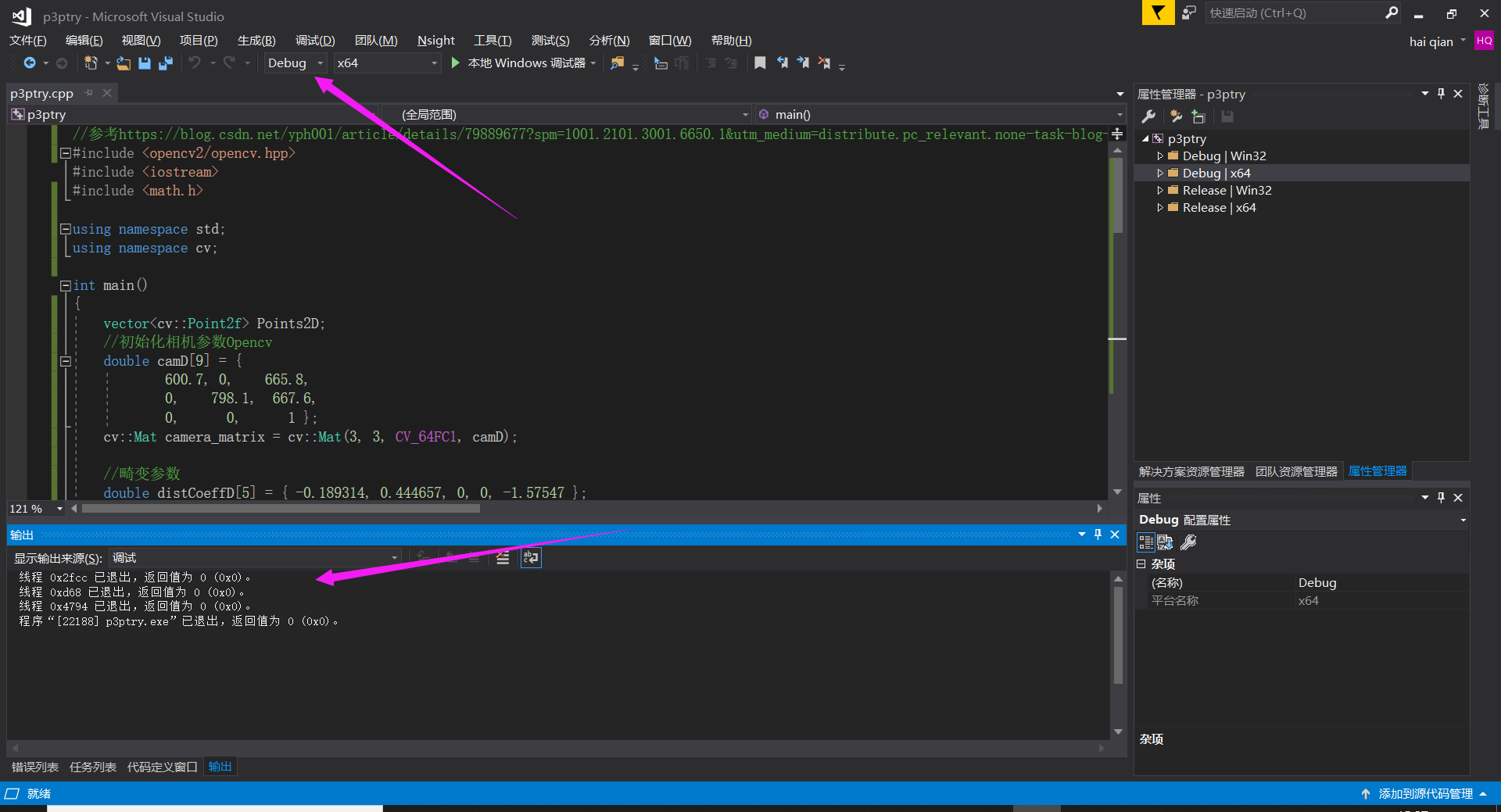This screenshot has width=1501, height=812.
Task: Click the 错误列表 panel button
Action: point(34,767)
